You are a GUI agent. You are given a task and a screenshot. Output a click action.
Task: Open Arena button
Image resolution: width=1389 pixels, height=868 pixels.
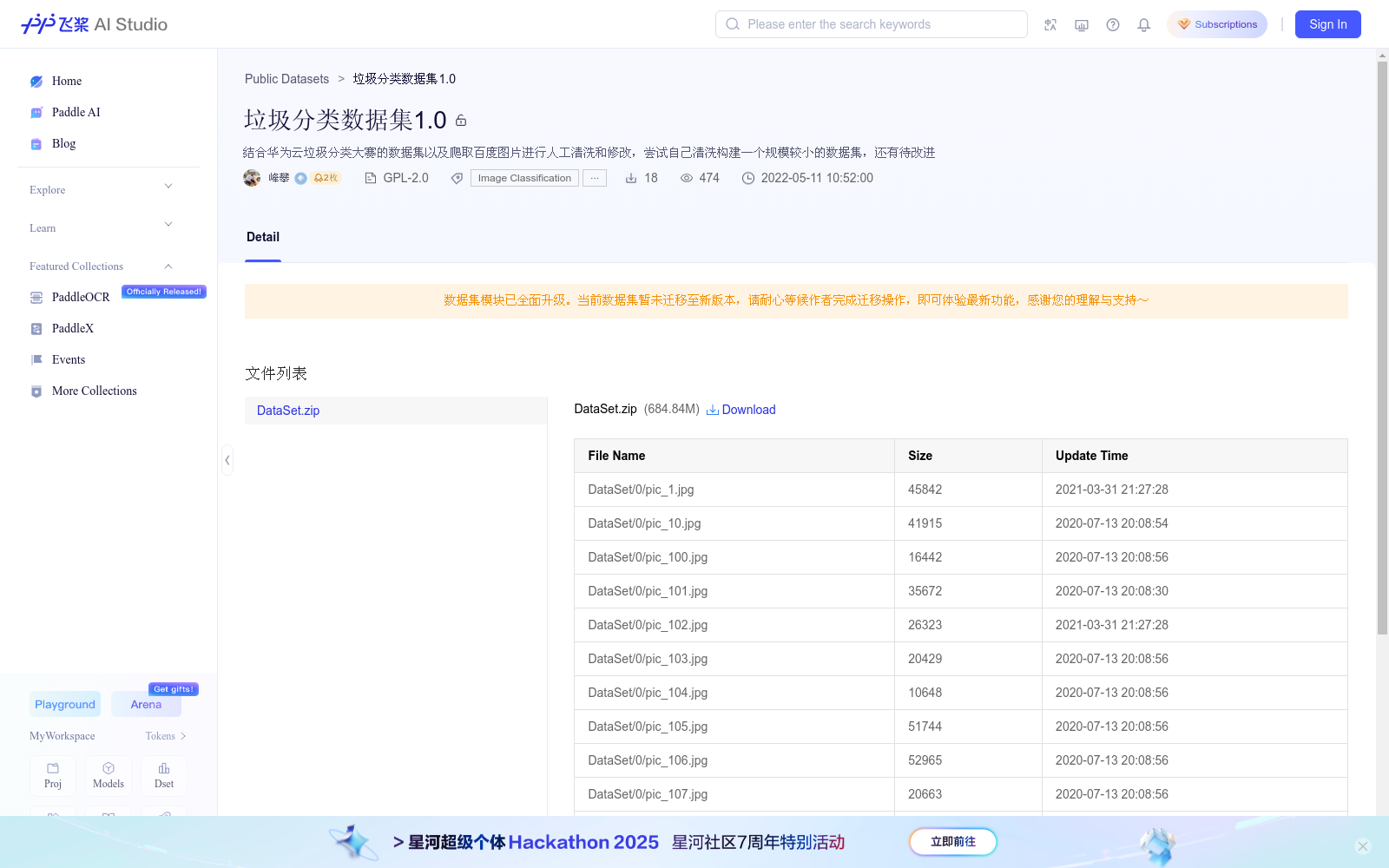point(146,704)
